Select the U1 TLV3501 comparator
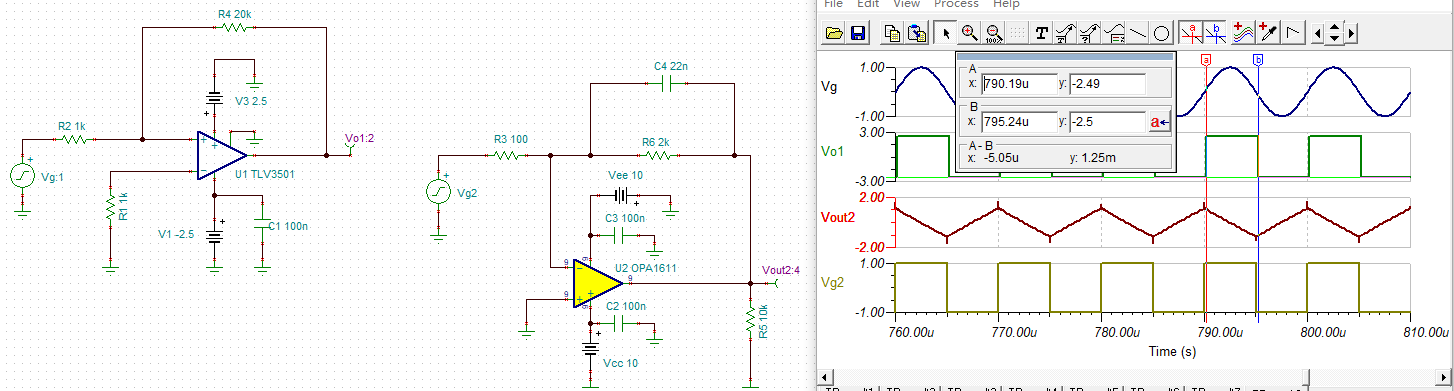Image resolution: width=1454 pixels, height=391 pixels. [x=222, y=155]
